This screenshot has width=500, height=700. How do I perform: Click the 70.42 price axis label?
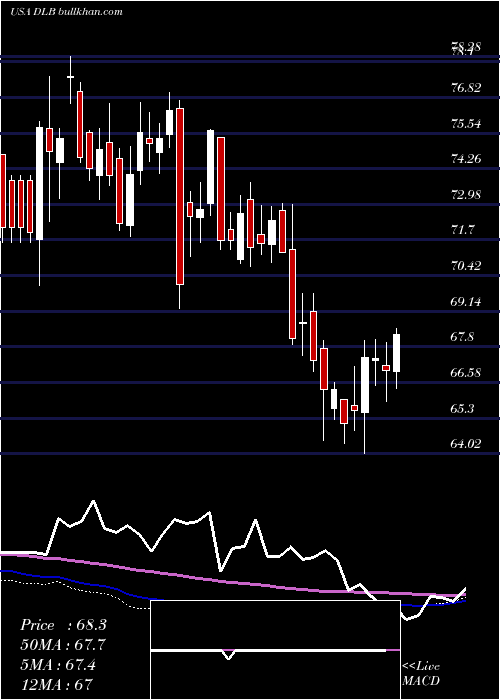[x=466, y=266]
